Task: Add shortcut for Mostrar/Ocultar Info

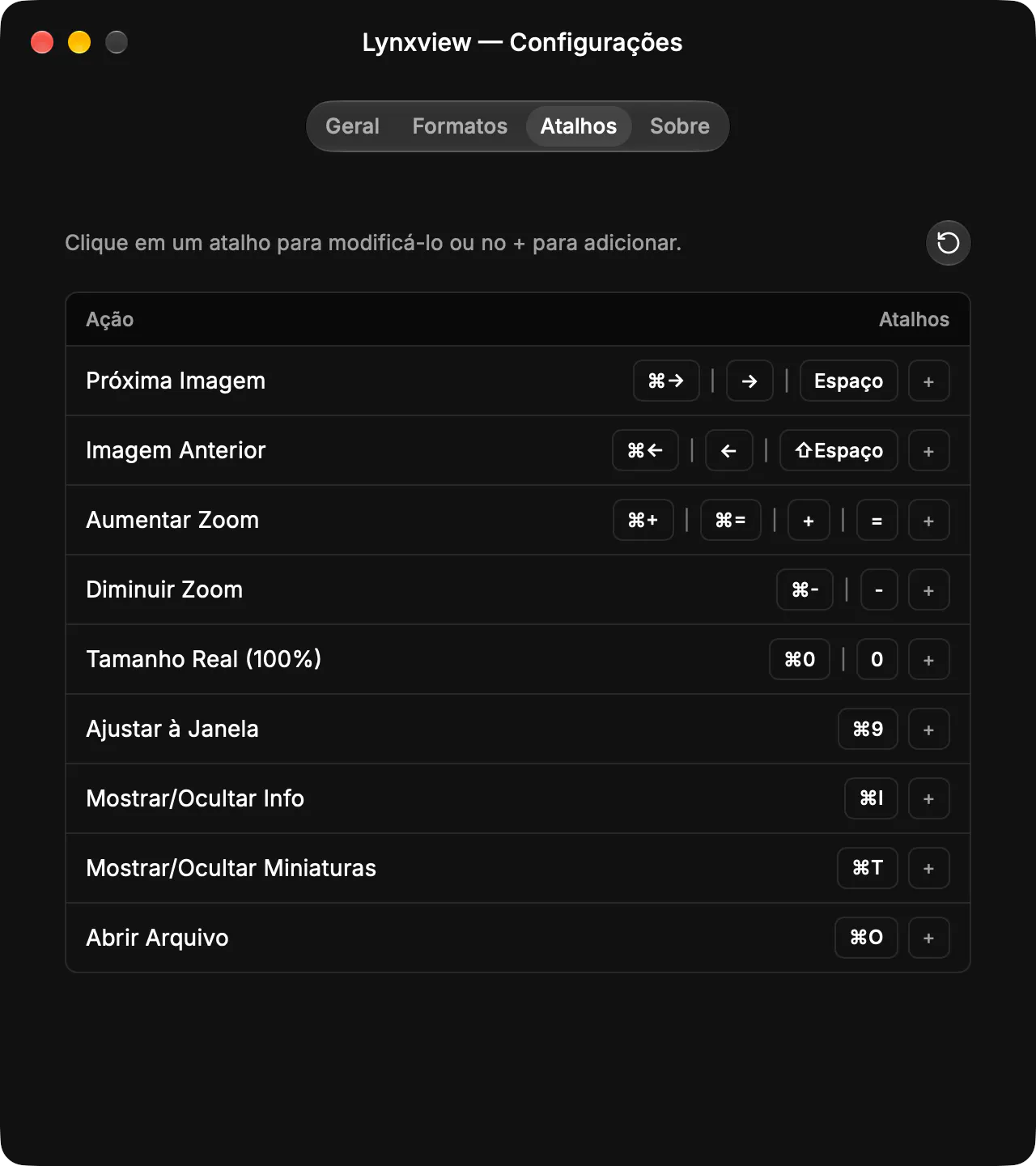Action: pyautogui.click(x=928, y=798)
